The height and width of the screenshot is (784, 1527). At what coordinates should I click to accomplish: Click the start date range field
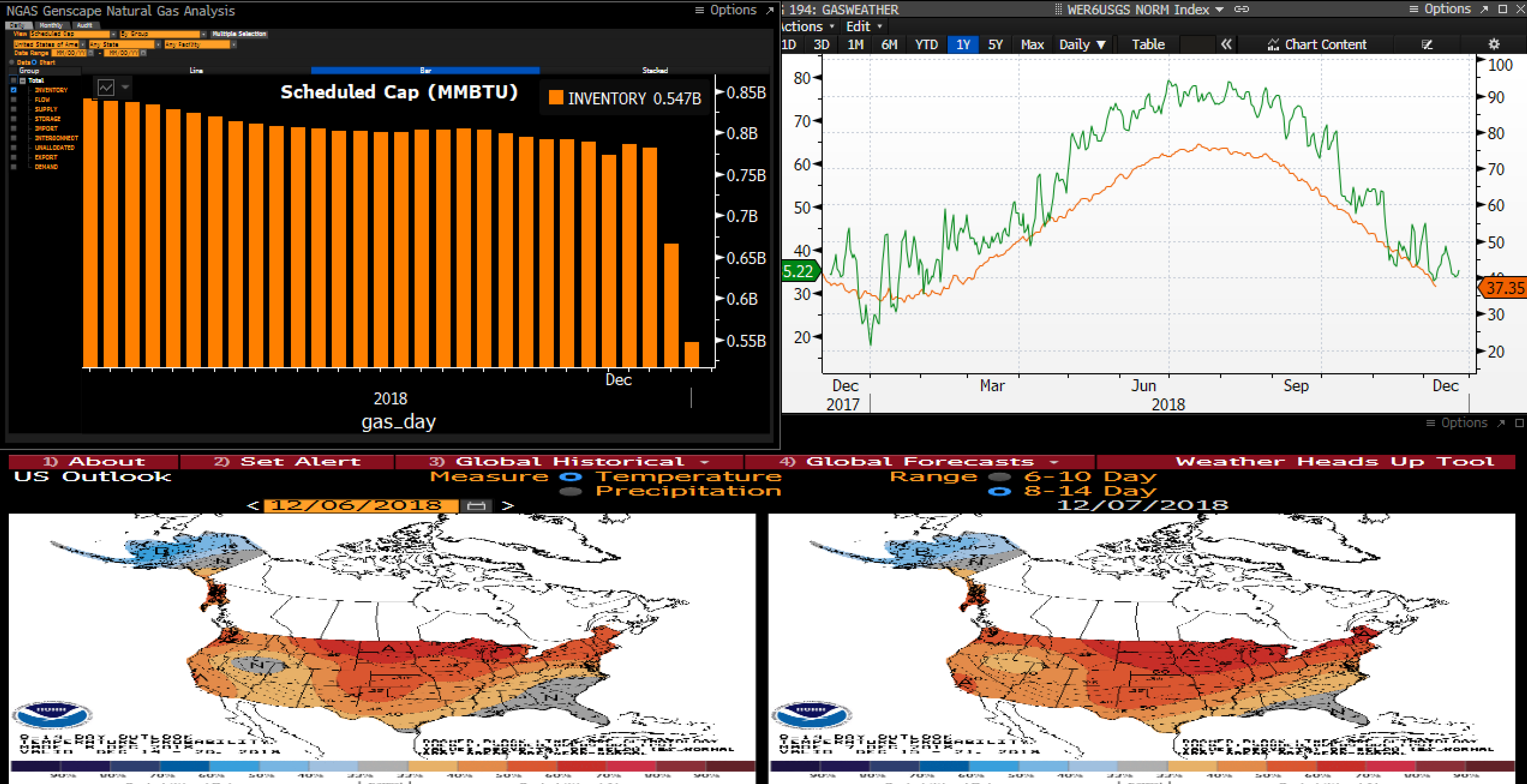pyautogui.click(x=69, y=53)
